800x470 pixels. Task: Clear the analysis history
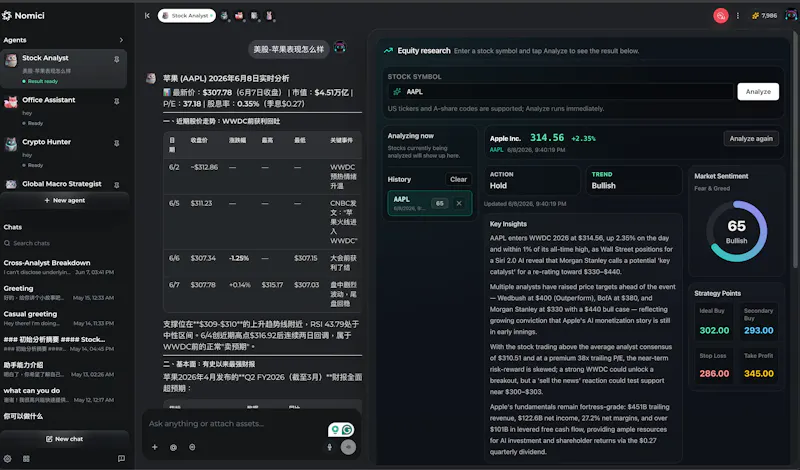(x=458, y=179)
